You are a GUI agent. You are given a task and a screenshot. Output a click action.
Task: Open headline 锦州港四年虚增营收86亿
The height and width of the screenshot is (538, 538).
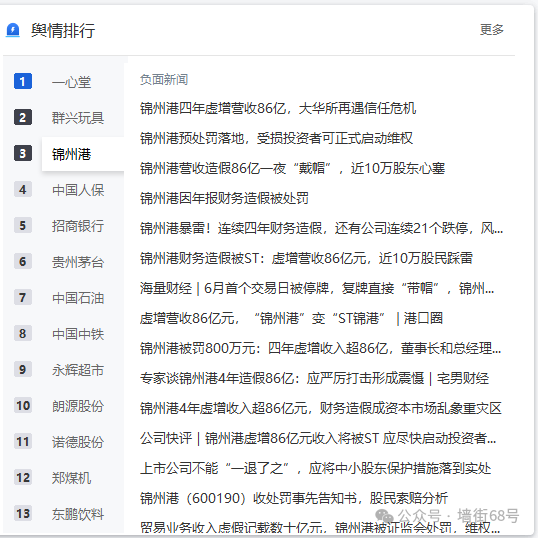[278, 108]
